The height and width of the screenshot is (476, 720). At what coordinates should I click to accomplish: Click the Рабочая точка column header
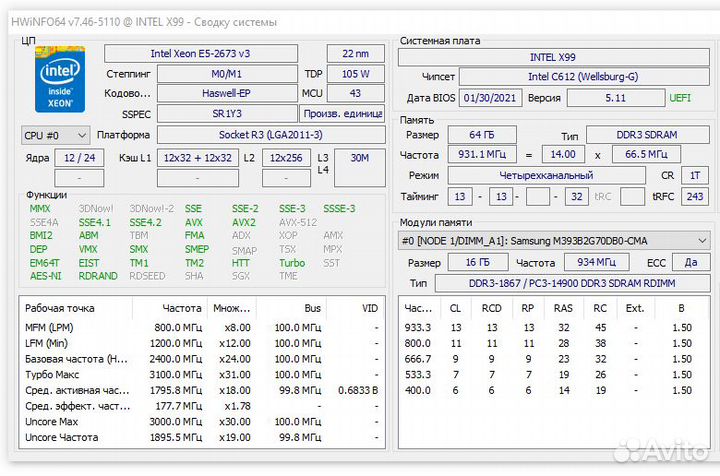(58, 308)
